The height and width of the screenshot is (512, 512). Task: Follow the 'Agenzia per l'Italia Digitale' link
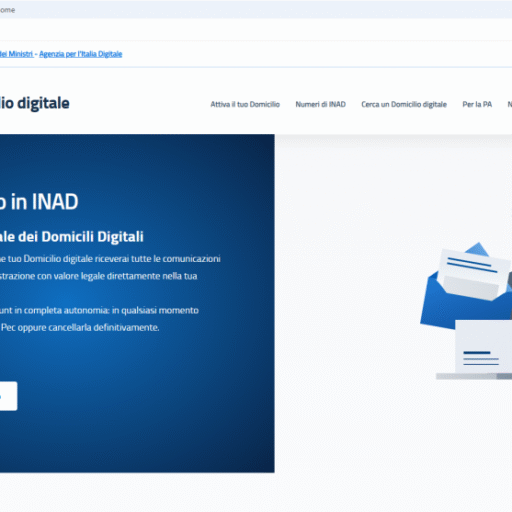81,54
